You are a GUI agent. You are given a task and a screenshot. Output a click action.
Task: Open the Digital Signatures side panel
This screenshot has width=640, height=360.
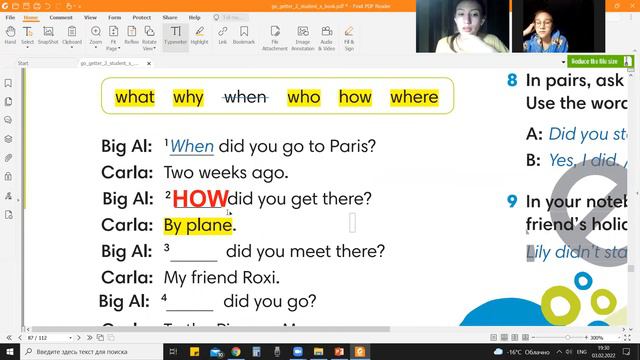point(8,196)
